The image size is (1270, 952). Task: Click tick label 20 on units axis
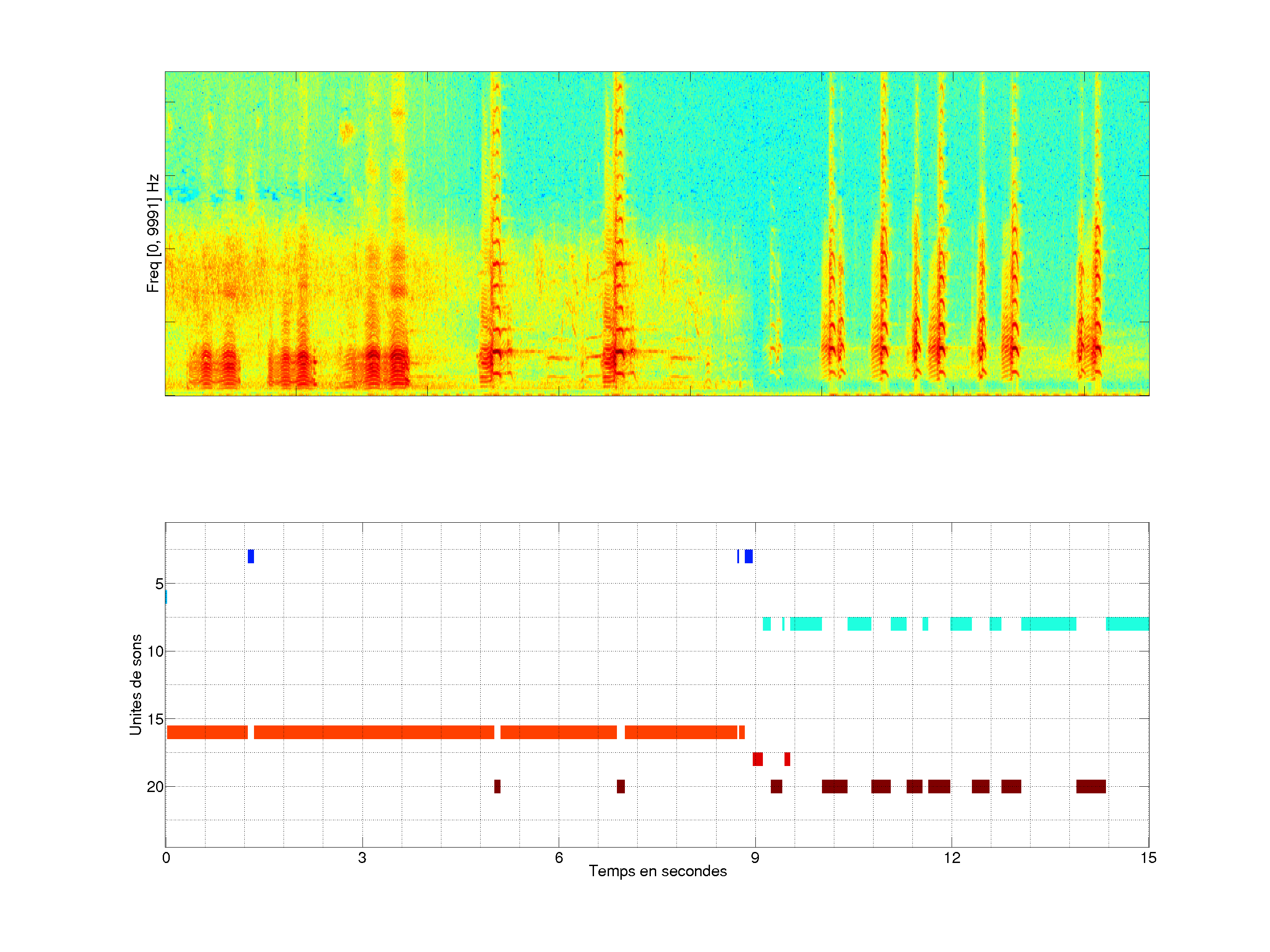pos(155,787)
